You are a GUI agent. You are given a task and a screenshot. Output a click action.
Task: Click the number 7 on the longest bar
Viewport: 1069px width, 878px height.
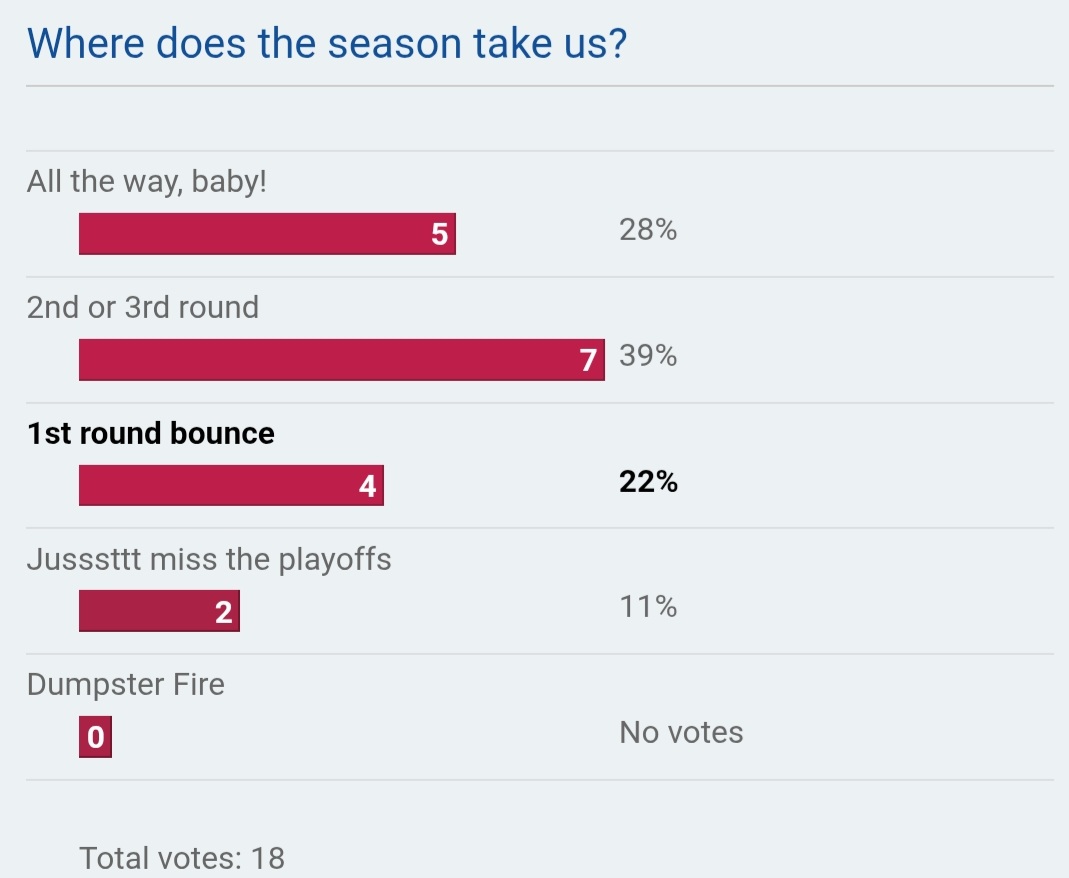tap(588, 361)
